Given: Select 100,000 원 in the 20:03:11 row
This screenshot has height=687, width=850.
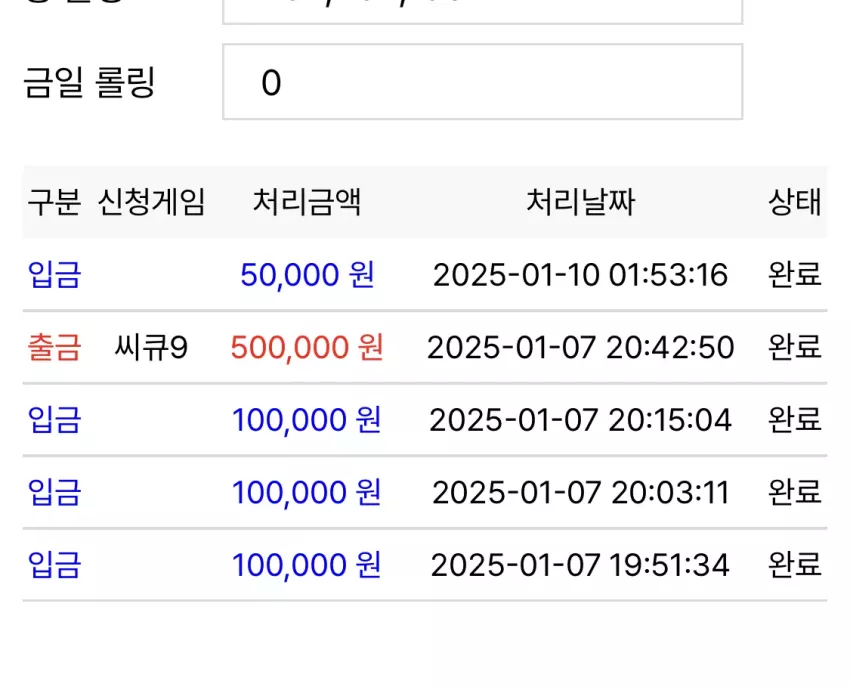Looking at the screenshot, I should 307,492.
